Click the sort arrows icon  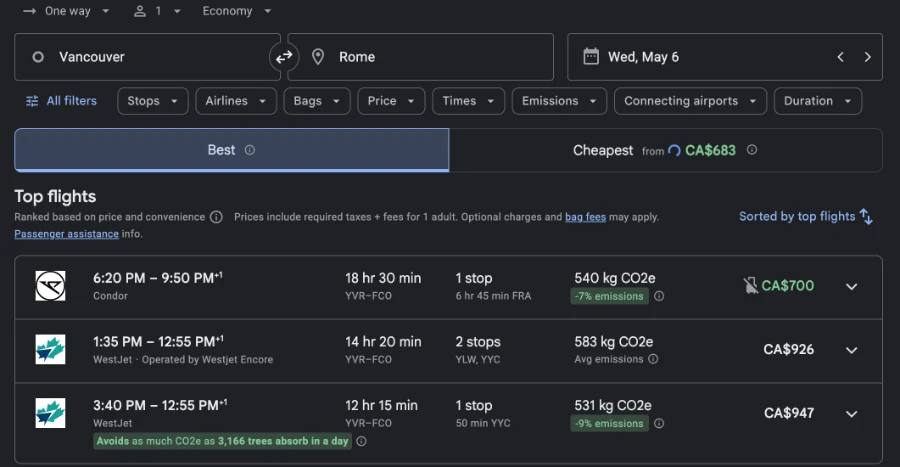[x=866, y=217]
